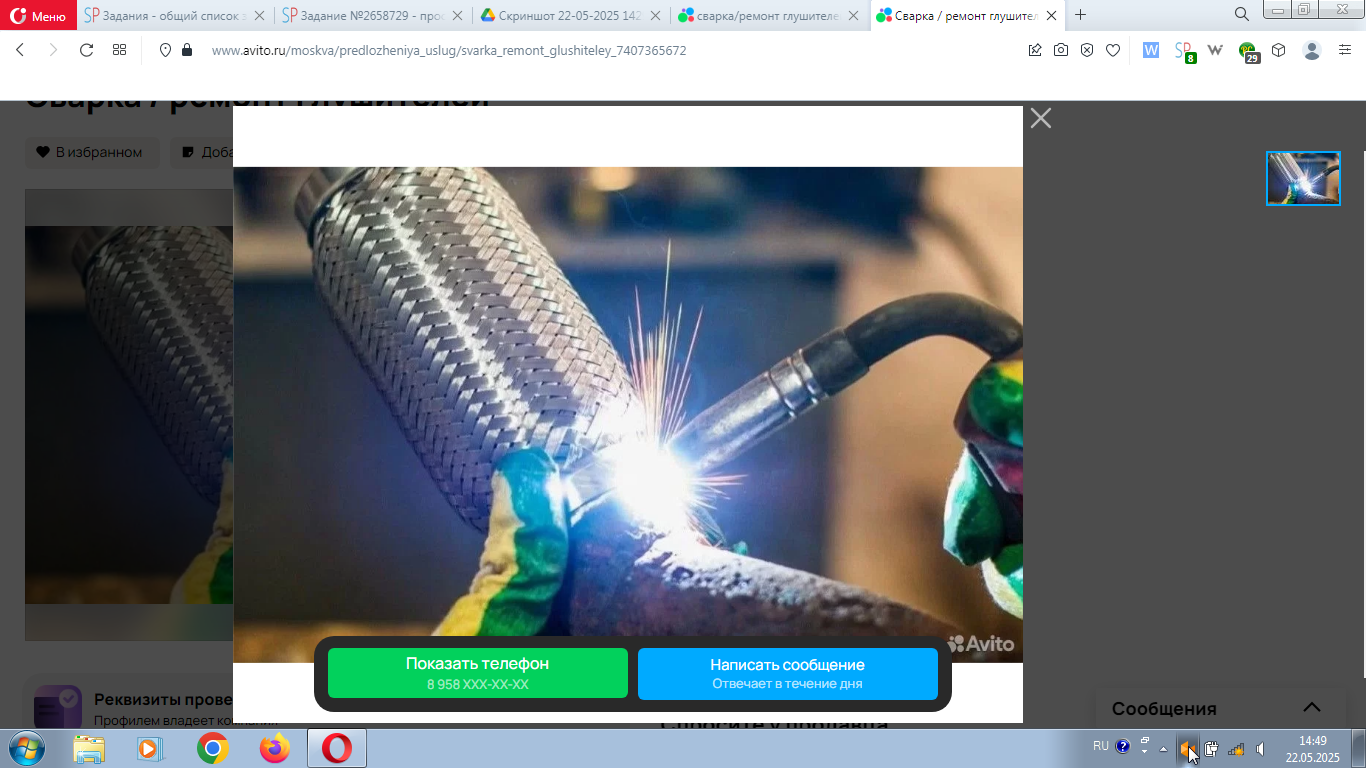
Task: Open a new browser tab
Action: click(1080, 15)
